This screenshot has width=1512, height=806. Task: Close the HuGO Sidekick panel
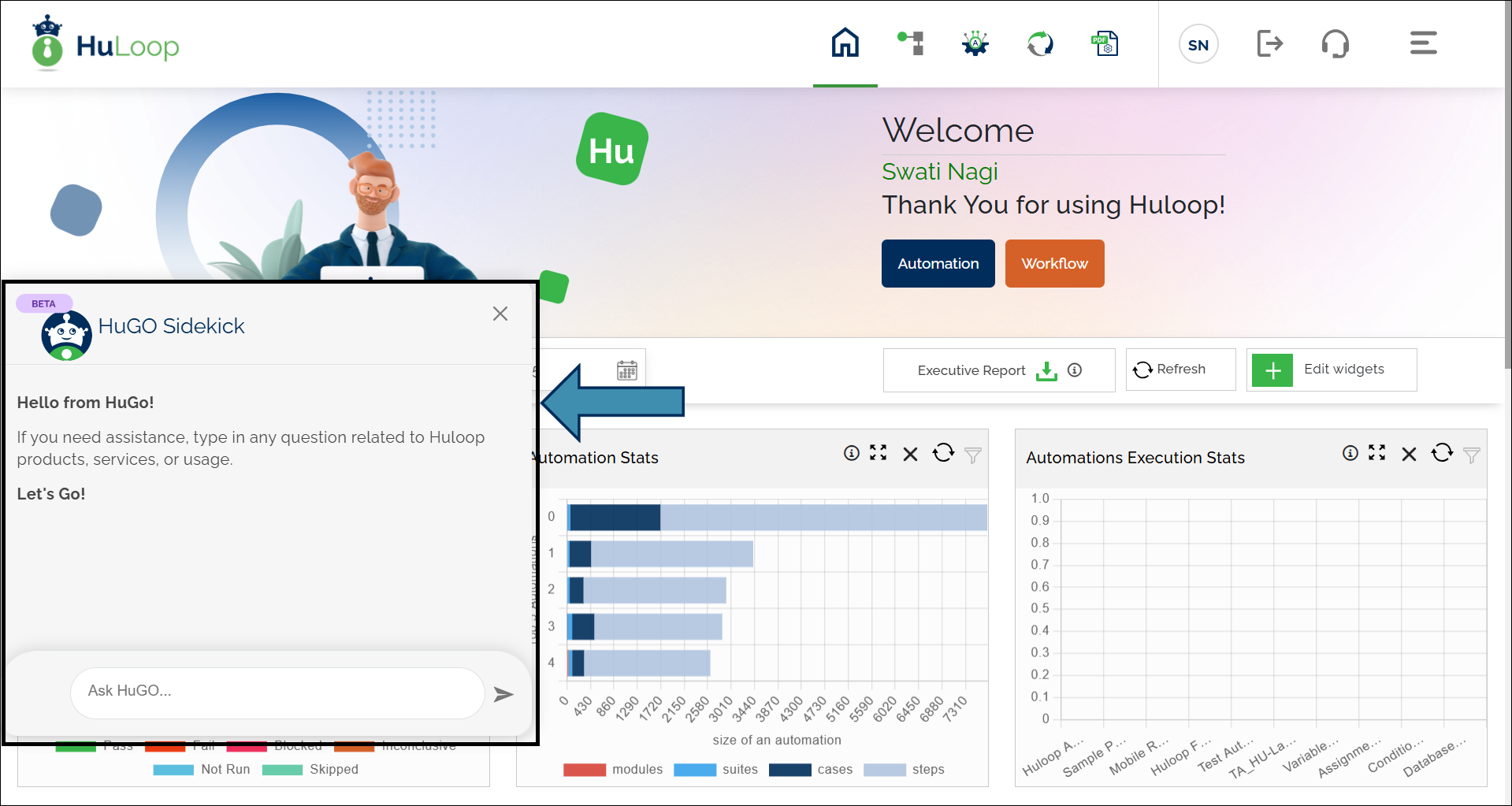500,314
